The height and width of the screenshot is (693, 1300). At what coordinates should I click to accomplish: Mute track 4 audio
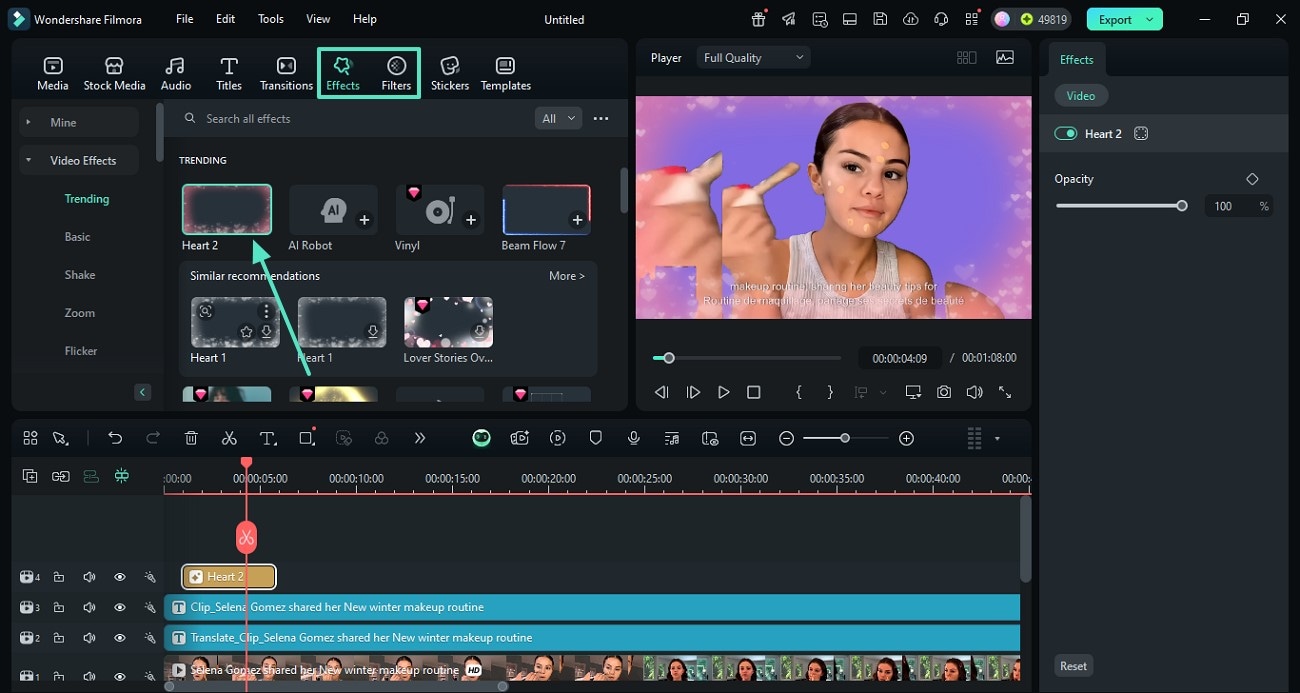pos(89,577)
